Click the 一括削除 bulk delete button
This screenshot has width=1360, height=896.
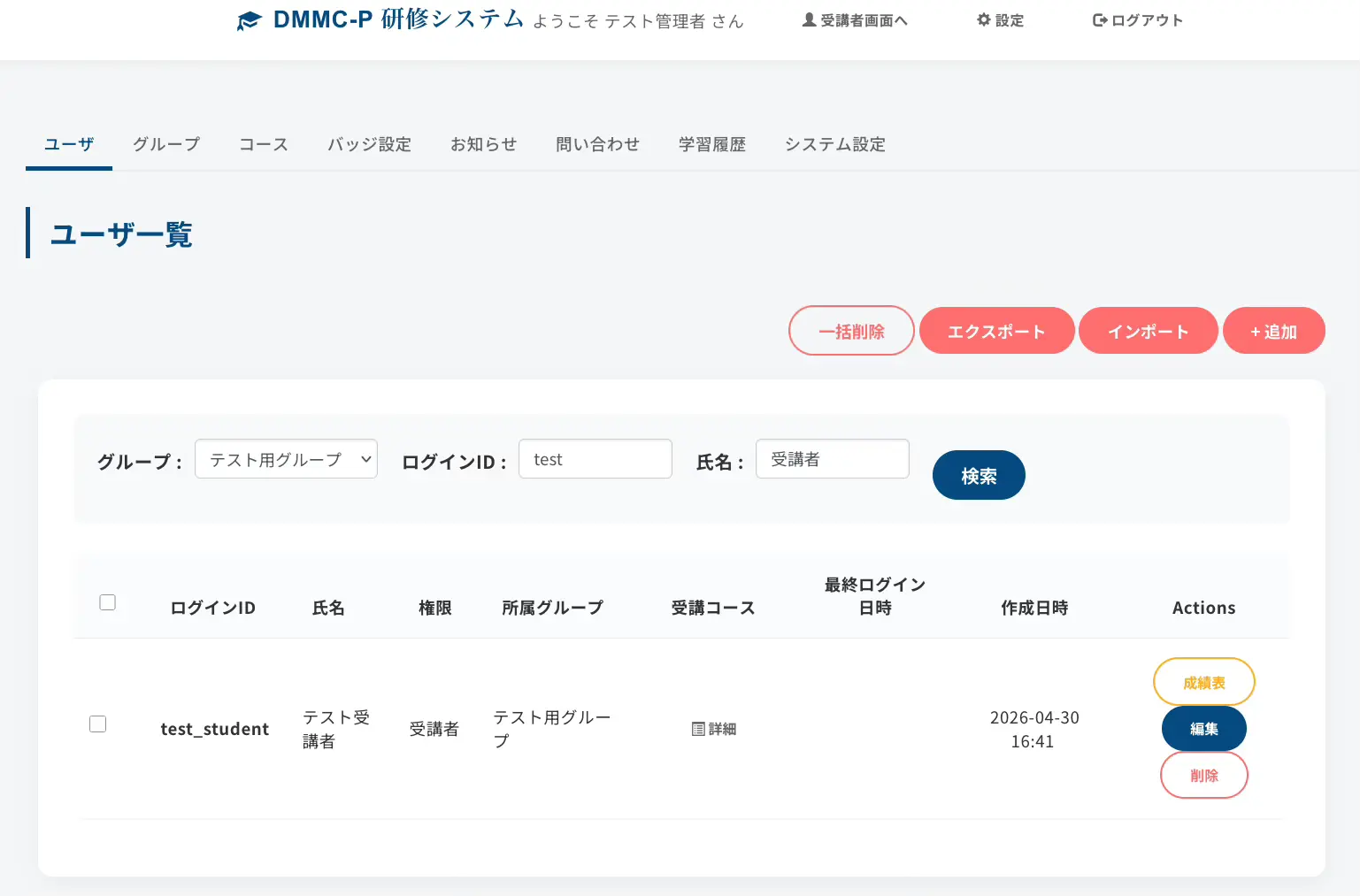851,331
